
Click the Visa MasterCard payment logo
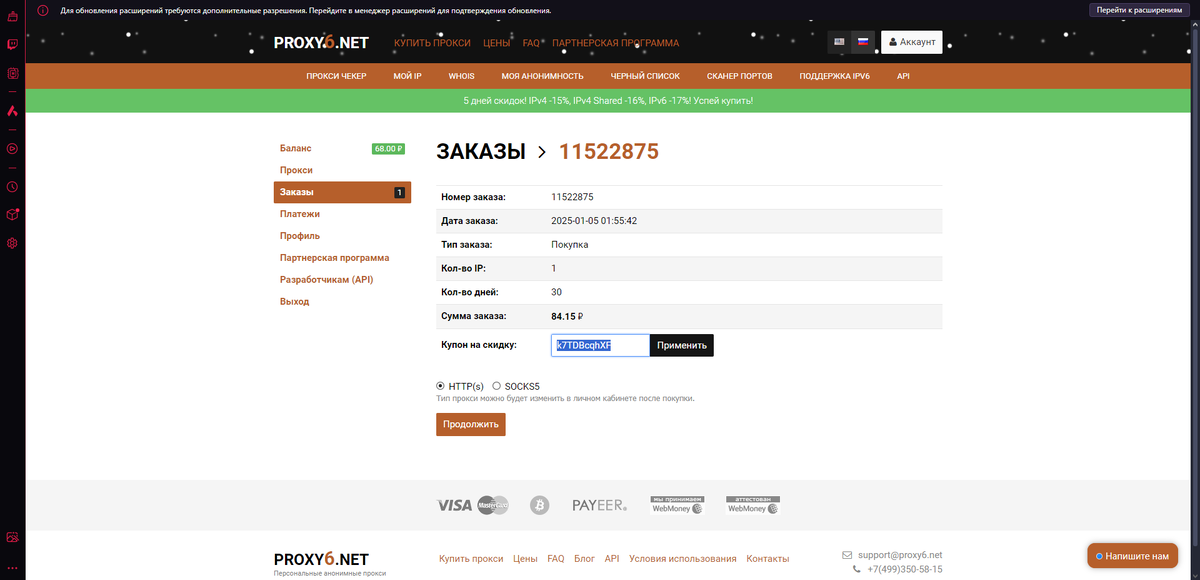(x=473, y=505)
